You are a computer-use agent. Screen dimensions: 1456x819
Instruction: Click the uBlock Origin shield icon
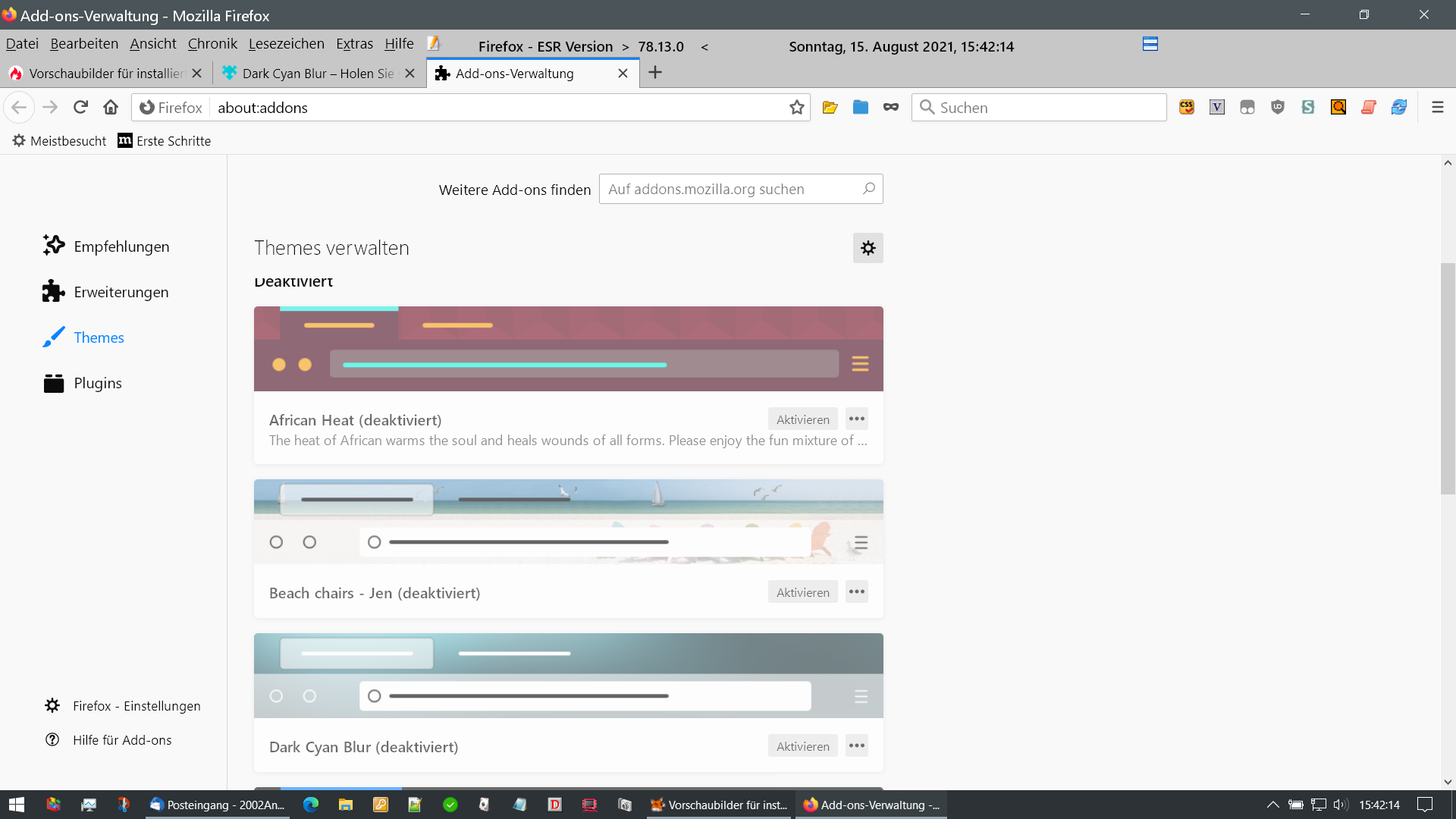coord(1278,108)
